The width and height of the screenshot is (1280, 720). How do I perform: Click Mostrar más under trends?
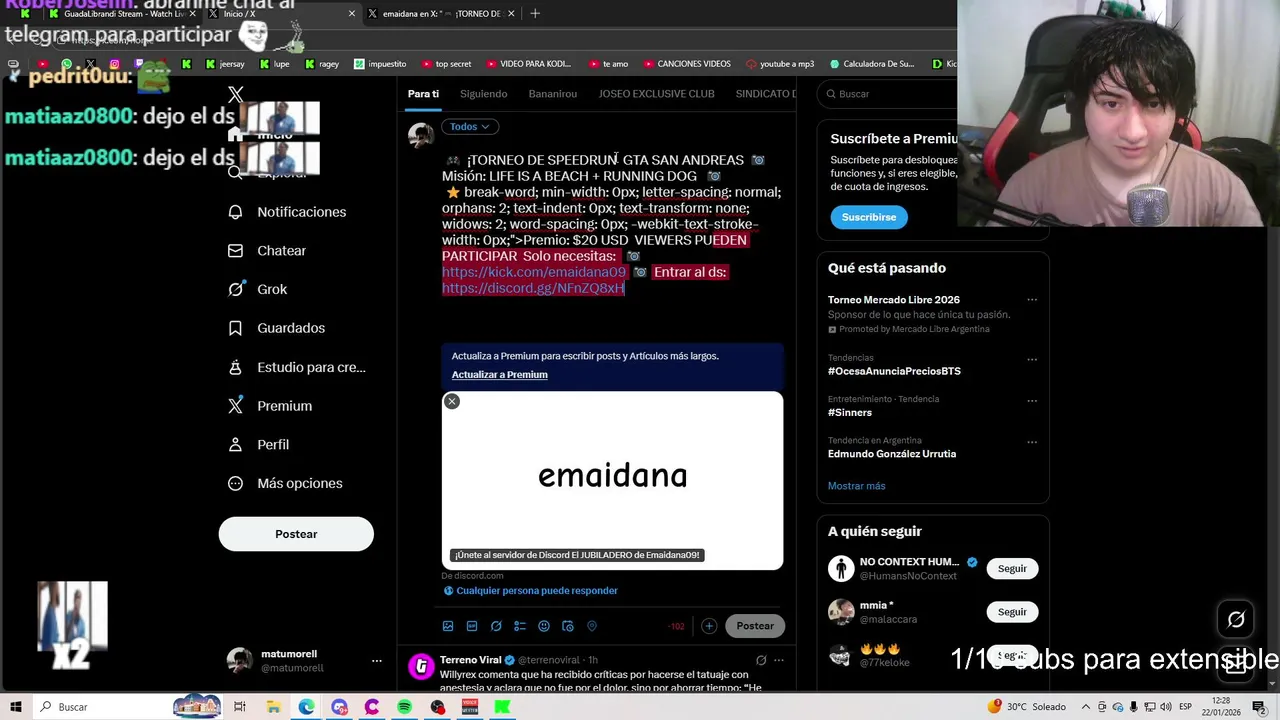(x=857, y=486)
